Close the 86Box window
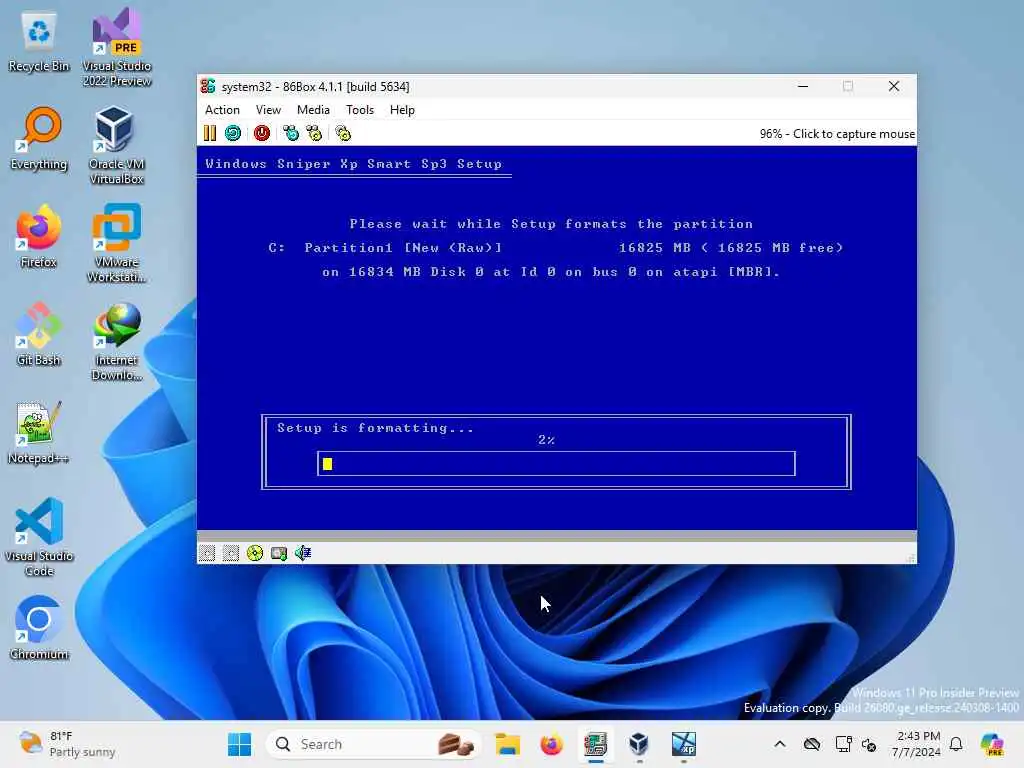The image size is (1024, 768). [894, 86]
